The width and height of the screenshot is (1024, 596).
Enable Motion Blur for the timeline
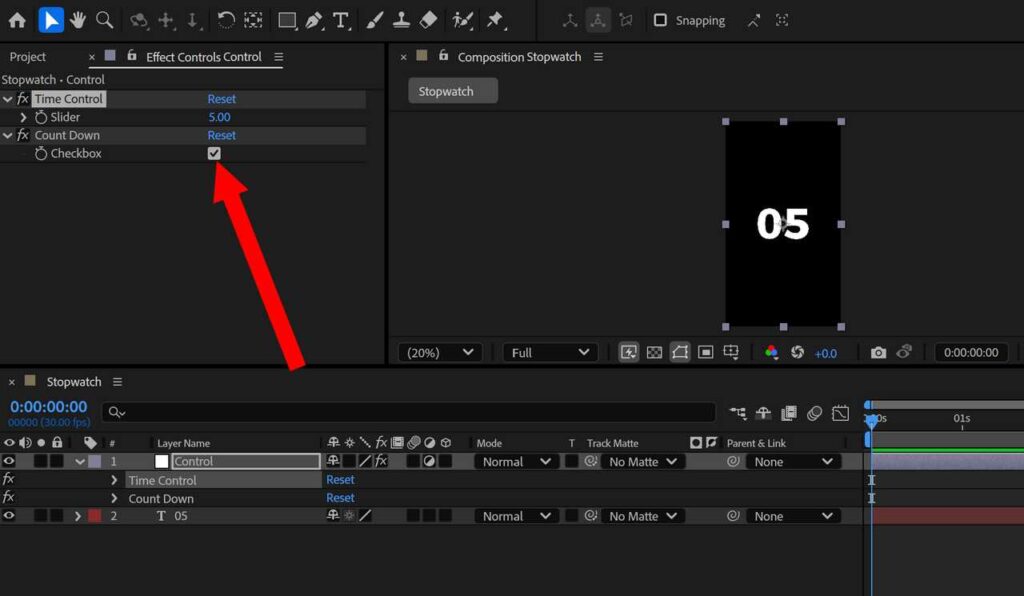click(814, 413)
